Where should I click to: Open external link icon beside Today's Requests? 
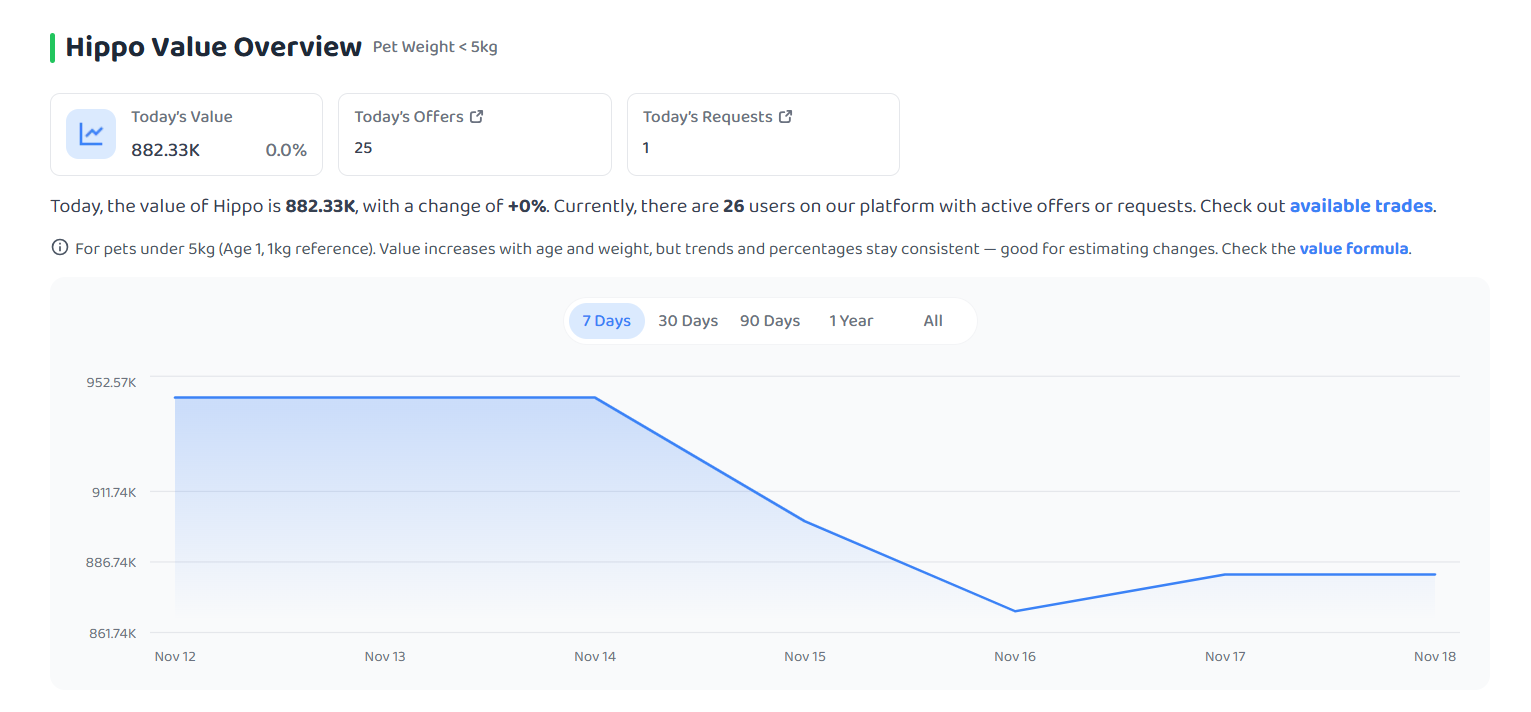click(x=786, y=117)
